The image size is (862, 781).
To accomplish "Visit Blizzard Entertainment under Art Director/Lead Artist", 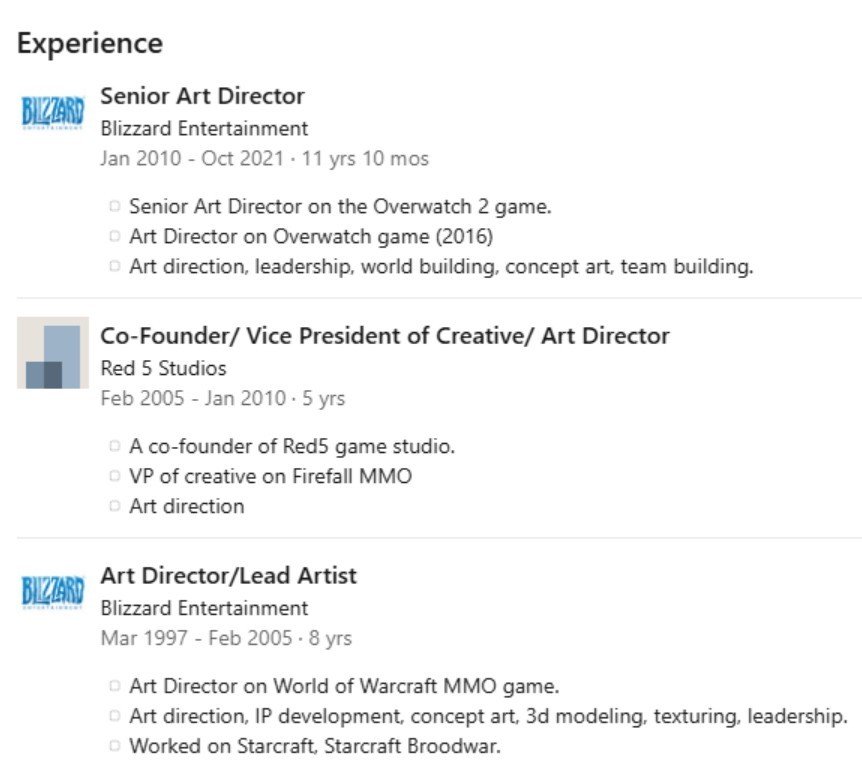I will pyautogui.click(x=204, y=608).
